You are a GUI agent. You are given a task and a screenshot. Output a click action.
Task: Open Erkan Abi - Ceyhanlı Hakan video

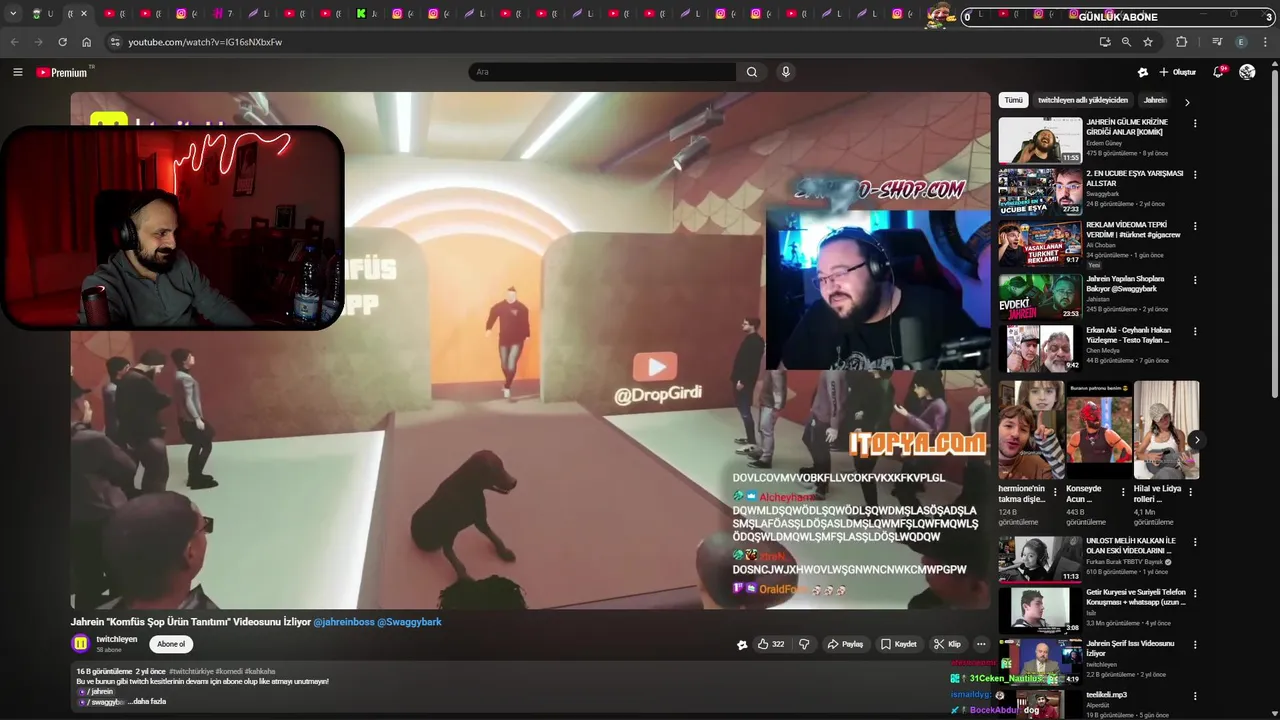pos(1128,335)
